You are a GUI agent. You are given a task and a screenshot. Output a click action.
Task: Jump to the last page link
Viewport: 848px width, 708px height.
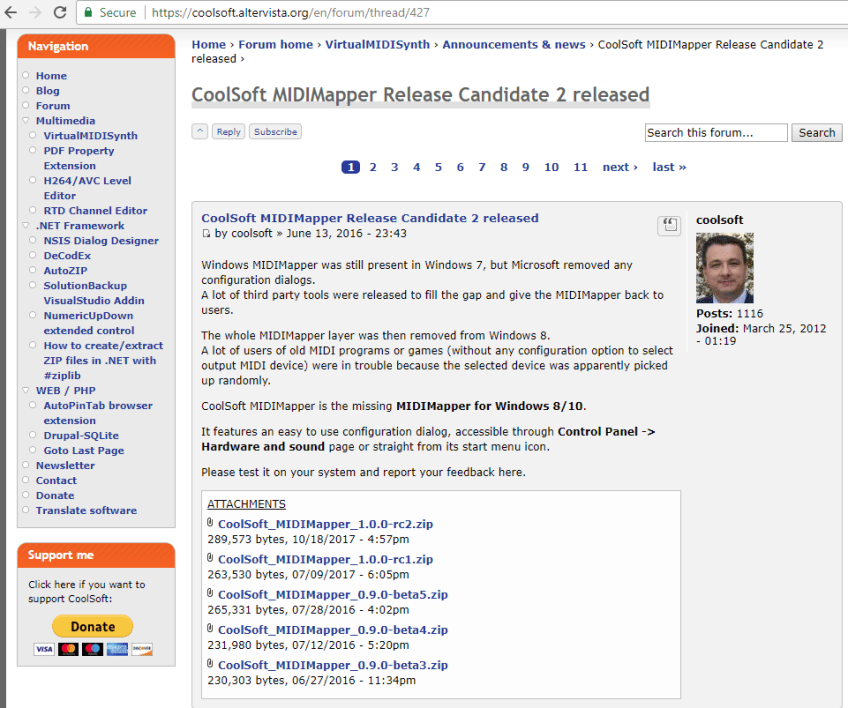pyautogui.click(x=669, y=167)
